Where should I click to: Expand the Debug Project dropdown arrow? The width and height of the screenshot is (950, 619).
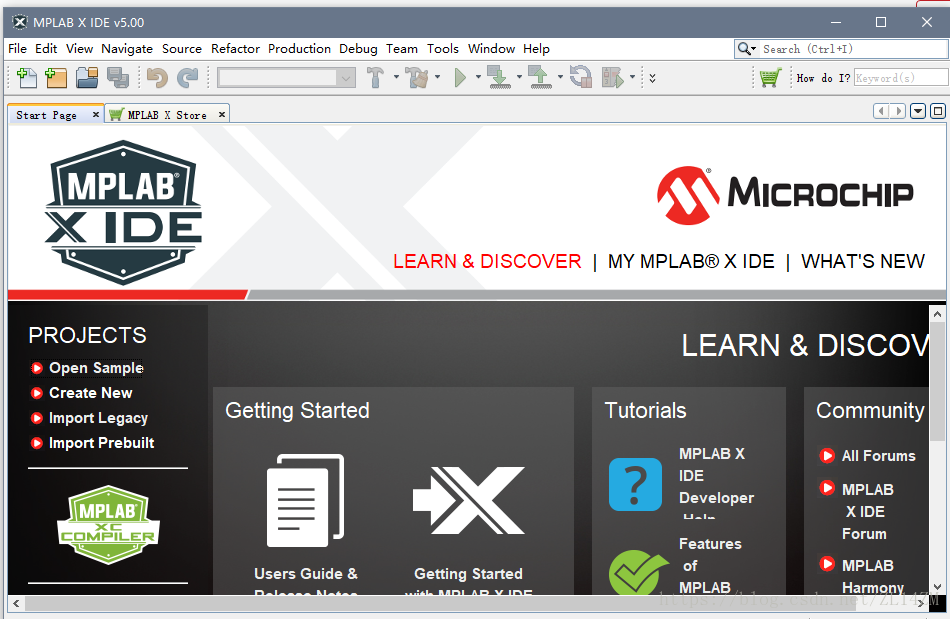coord(633,77)
